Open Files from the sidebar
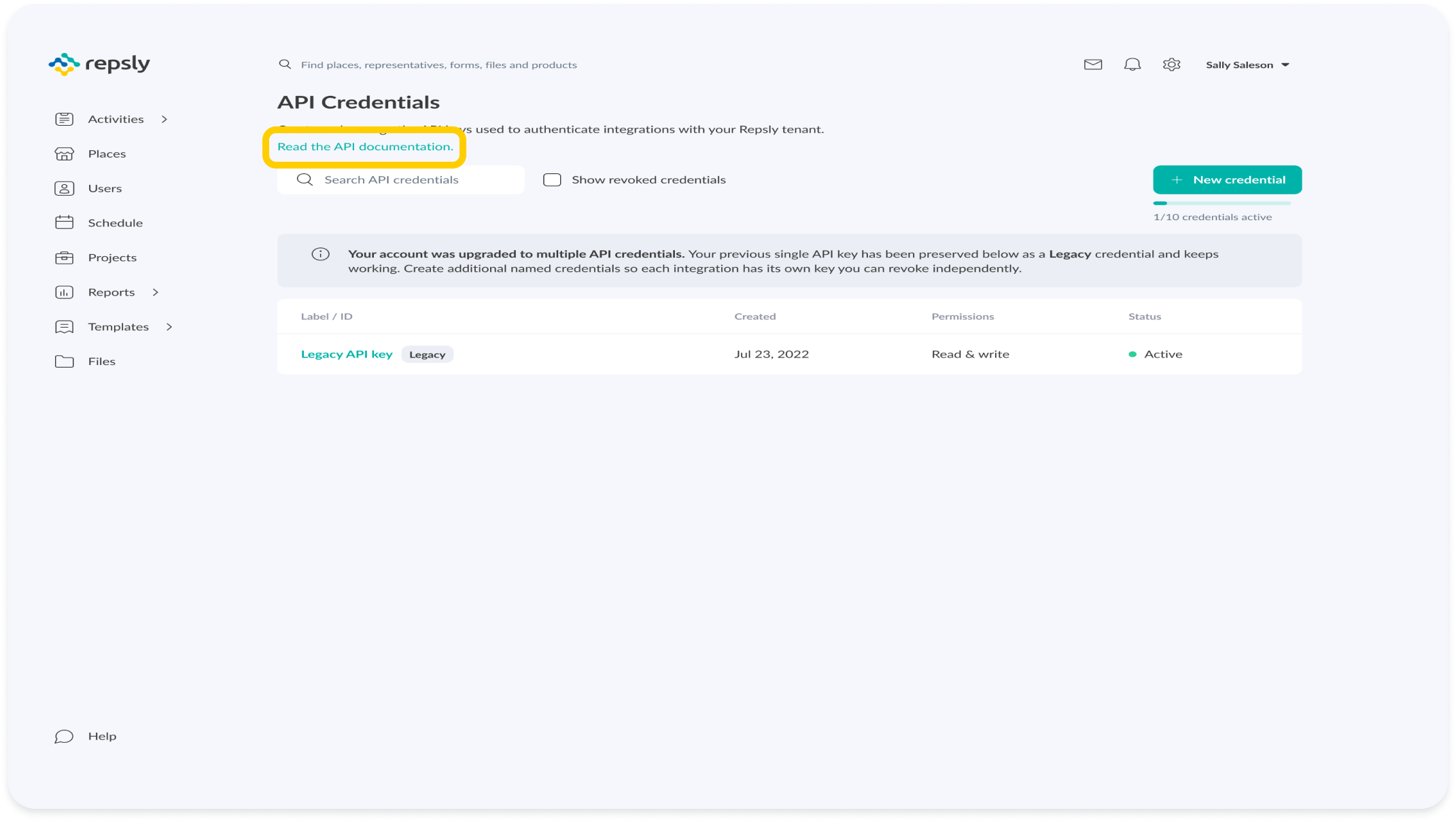The image size is (1456, 821). tap(101, 362)
